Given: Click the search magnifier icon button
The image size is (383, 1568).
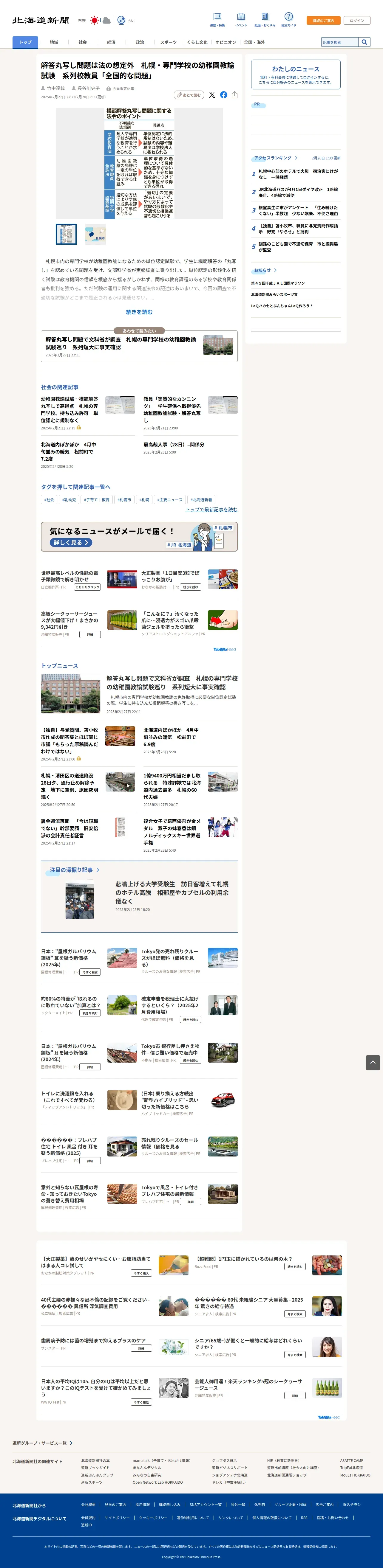Looking at the screenshot, I should pyautogui.click(x=364, y=42).
